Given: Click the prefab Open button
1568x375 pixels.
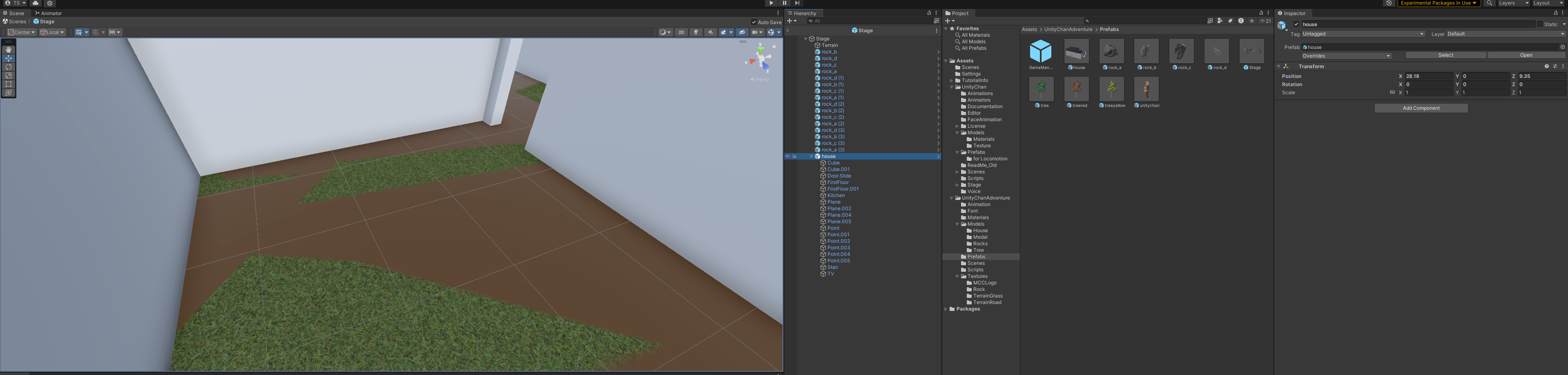Looking at the screenshot, I should point(1526,55).
